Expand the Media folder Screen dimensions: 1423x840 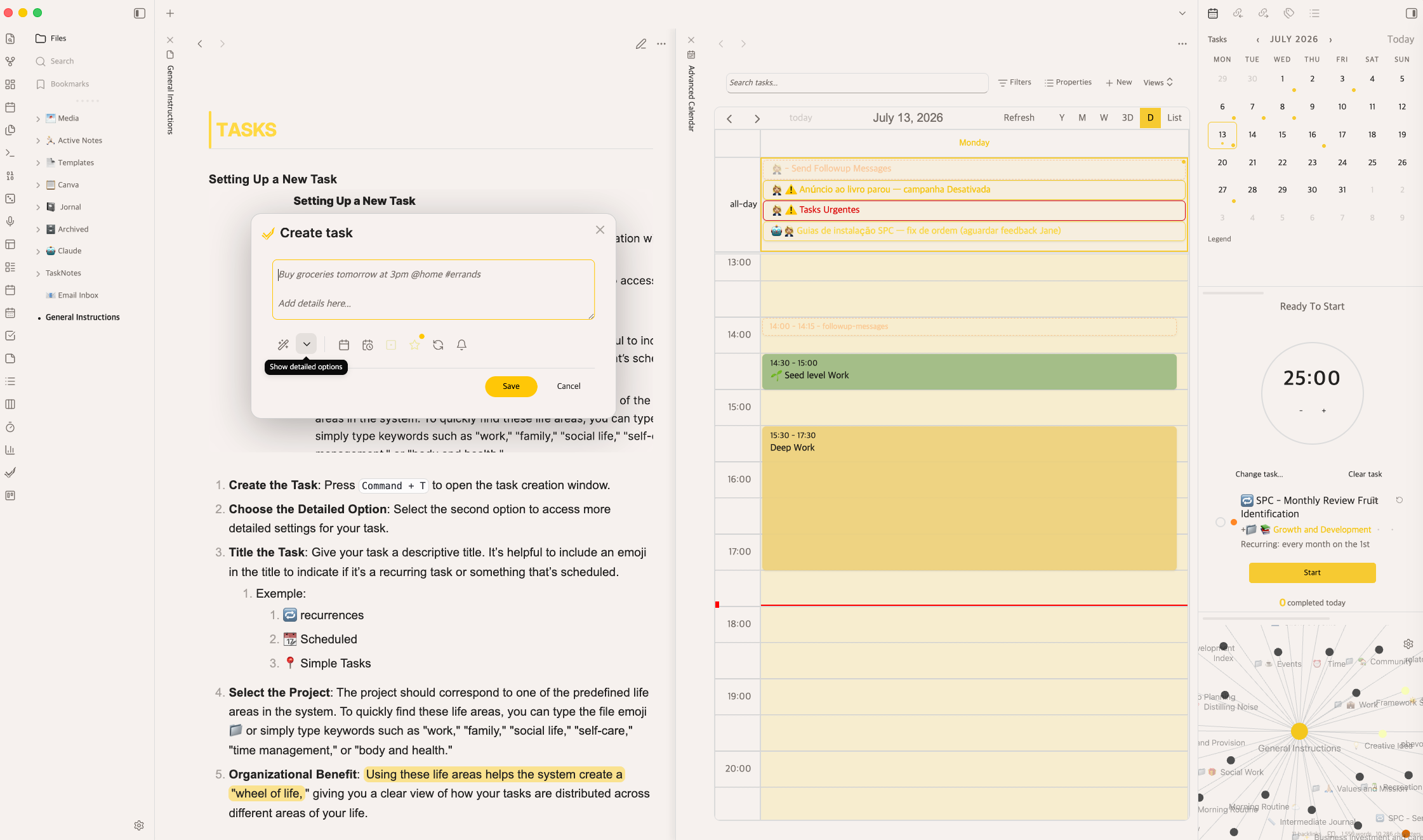point(38,119)
